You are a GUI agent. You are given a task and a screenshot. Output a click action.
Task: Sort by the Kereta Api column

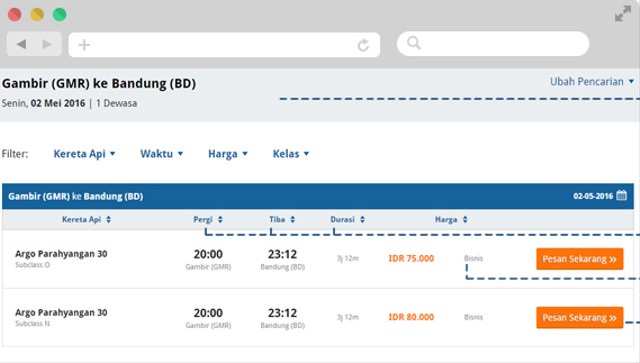86,220
